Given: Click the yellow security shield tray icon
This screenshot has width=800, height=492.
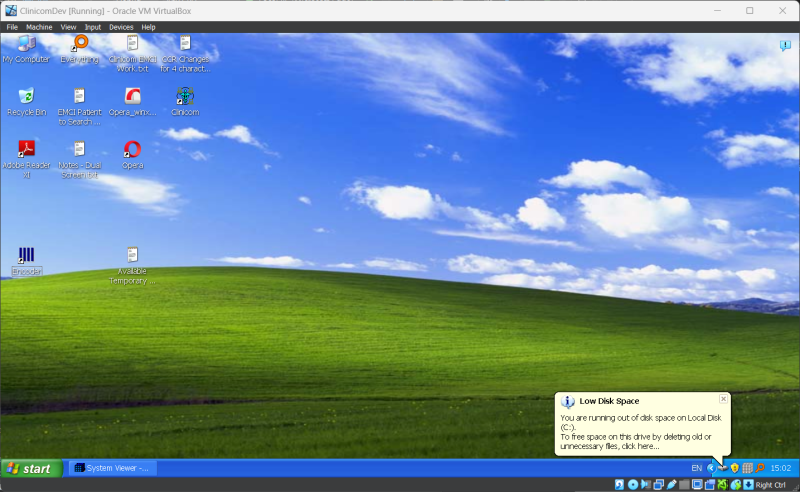Looking at the screenshot, I should coord(735,468).
